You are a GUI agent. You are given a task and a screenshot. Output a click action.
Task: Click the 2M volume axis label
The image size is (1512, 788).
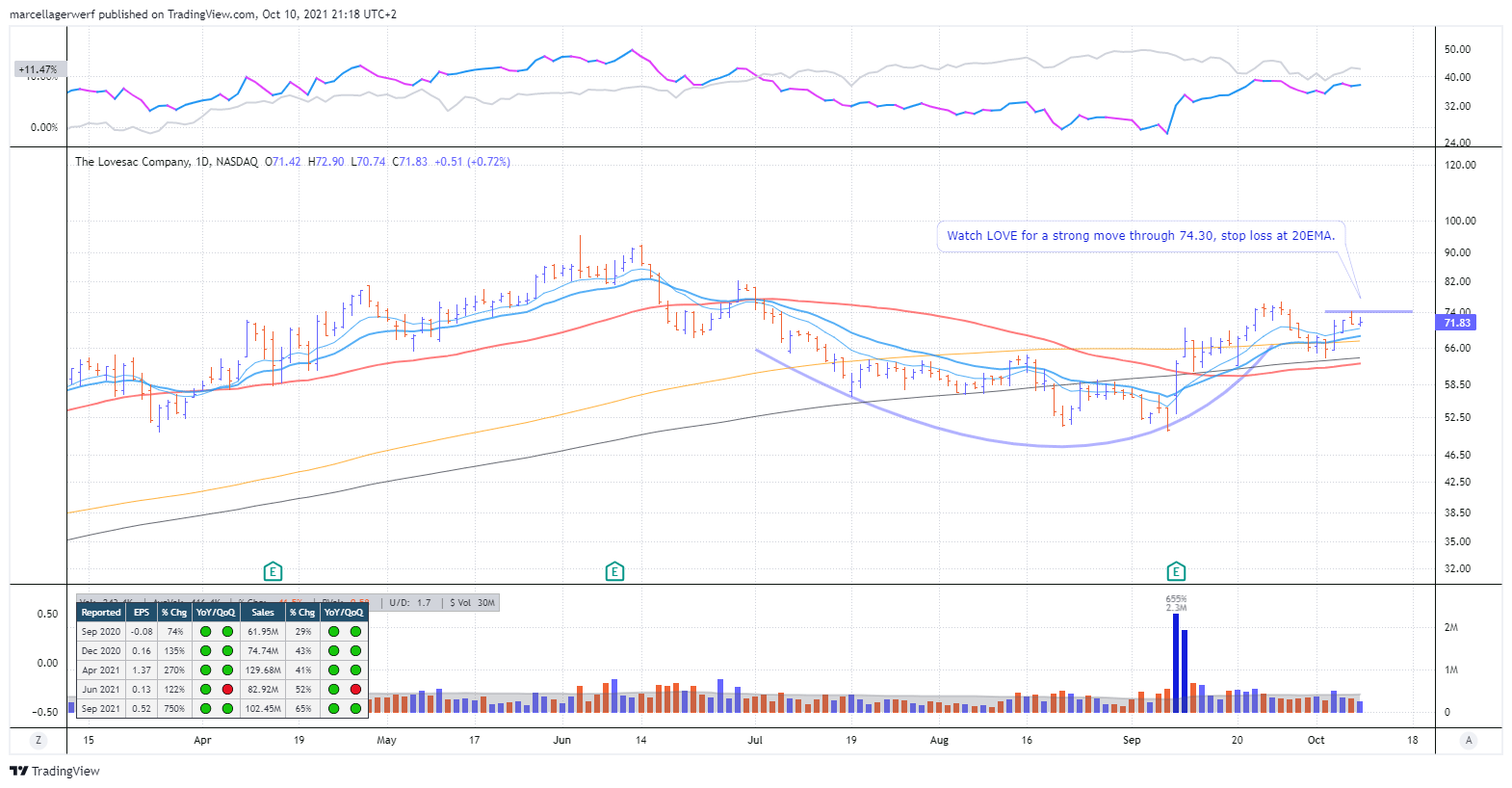[1450, 627]
